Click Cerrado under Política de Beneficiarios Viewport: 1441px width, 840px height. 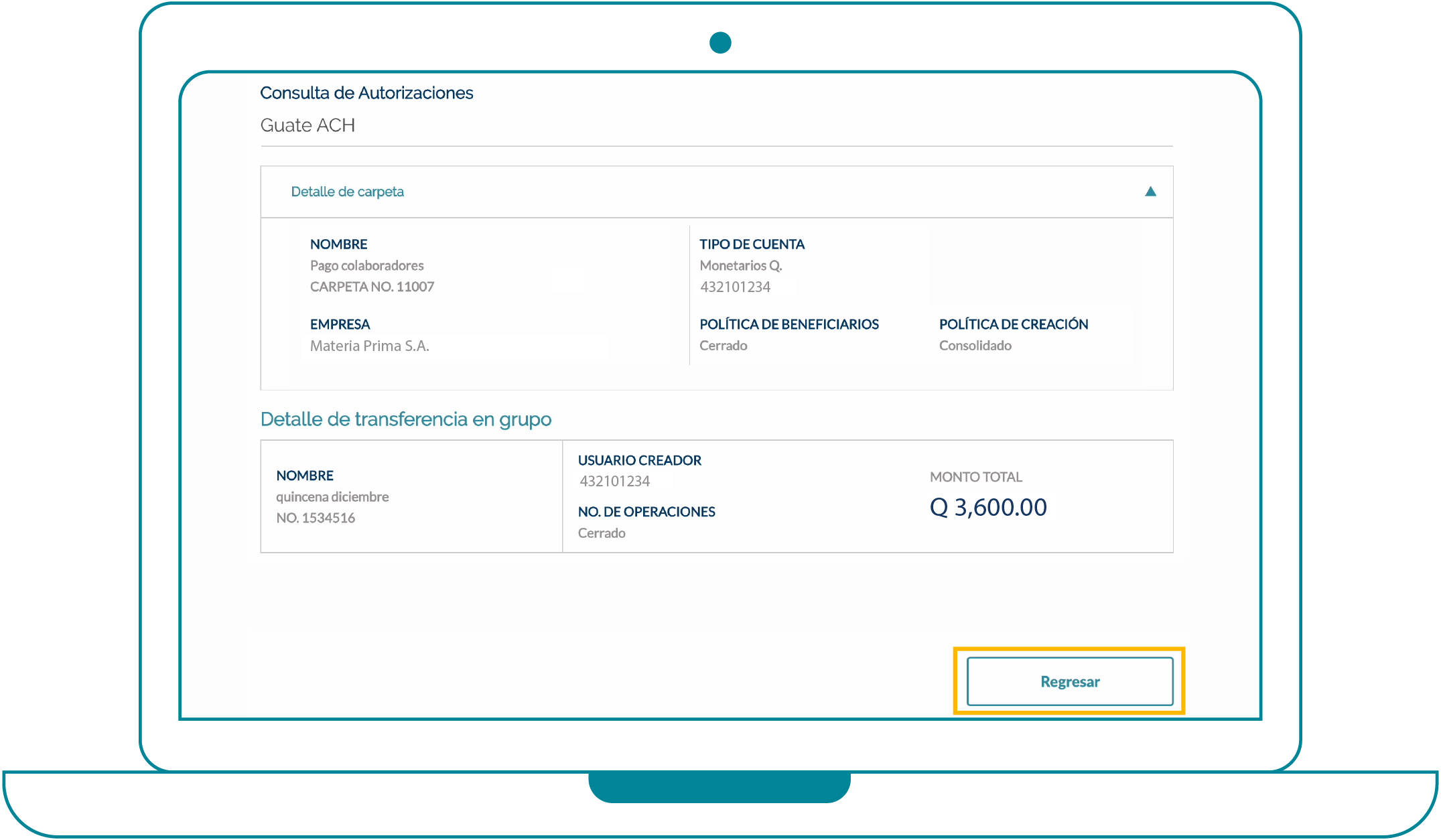click(x=723, y=346)
